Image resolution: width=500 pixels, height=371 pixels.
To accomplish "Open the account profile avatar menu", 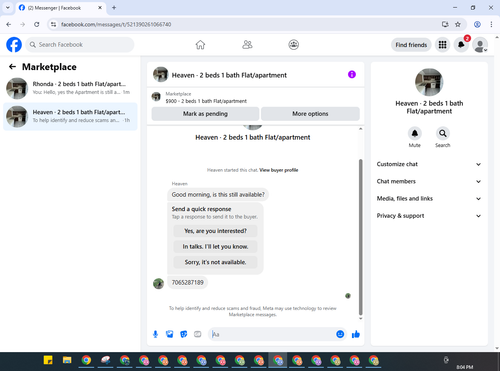I will click(480, 45).
